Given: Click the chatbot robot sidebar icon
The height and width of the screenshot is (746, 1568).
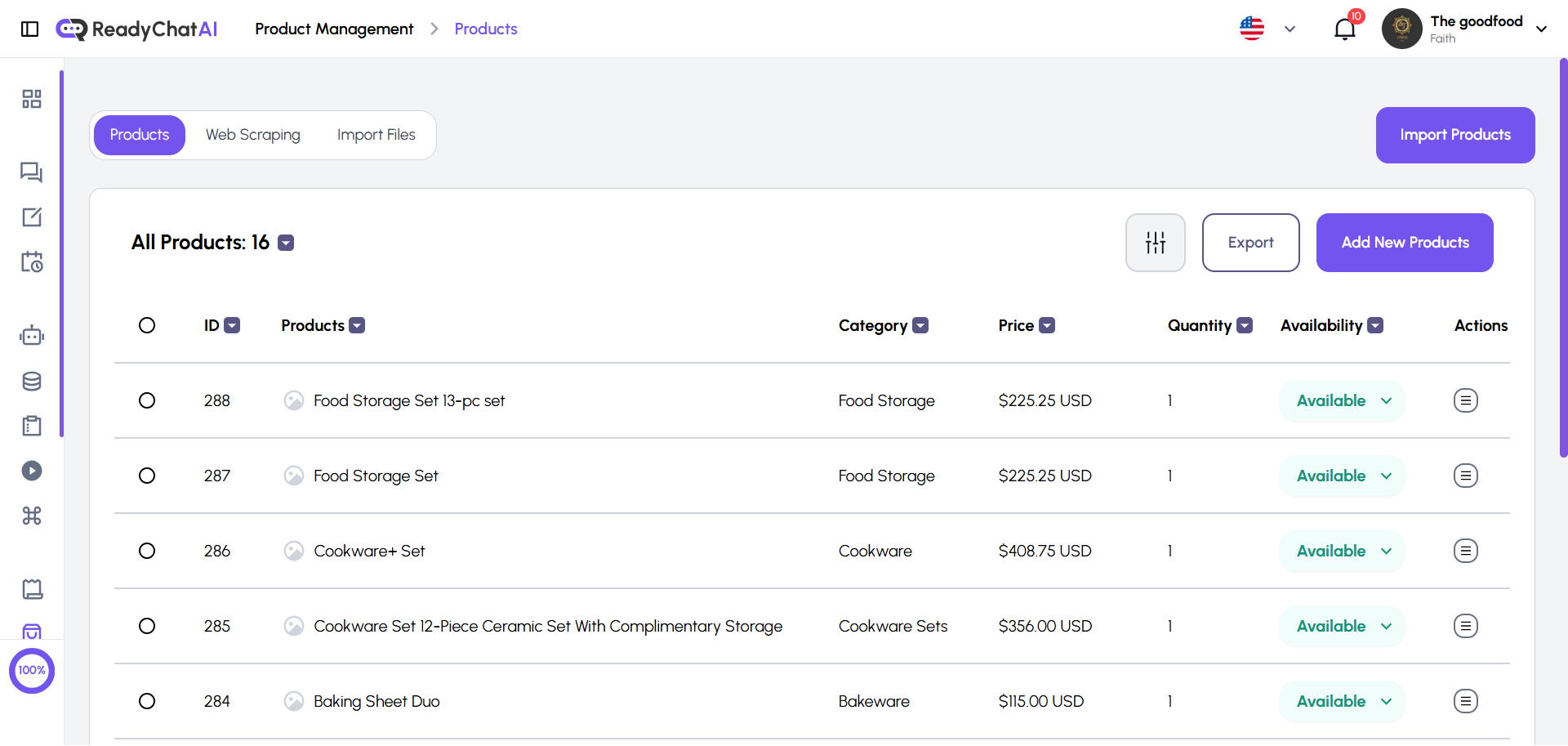Looking at the screenshot, I should 32,336.
